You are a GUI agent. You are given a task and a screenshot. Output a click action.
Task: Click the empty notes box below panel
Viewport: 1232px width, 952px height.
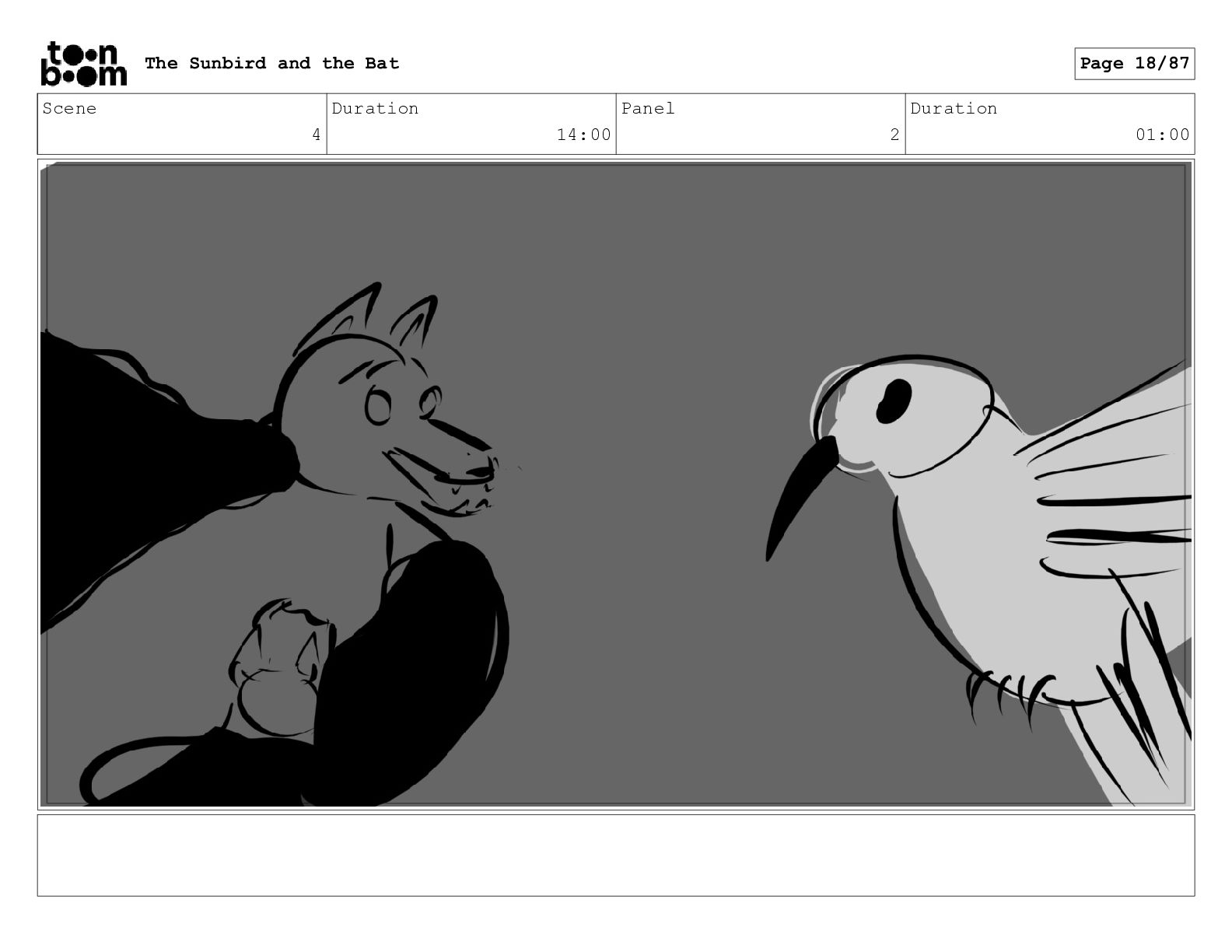(x=616, y=855)
